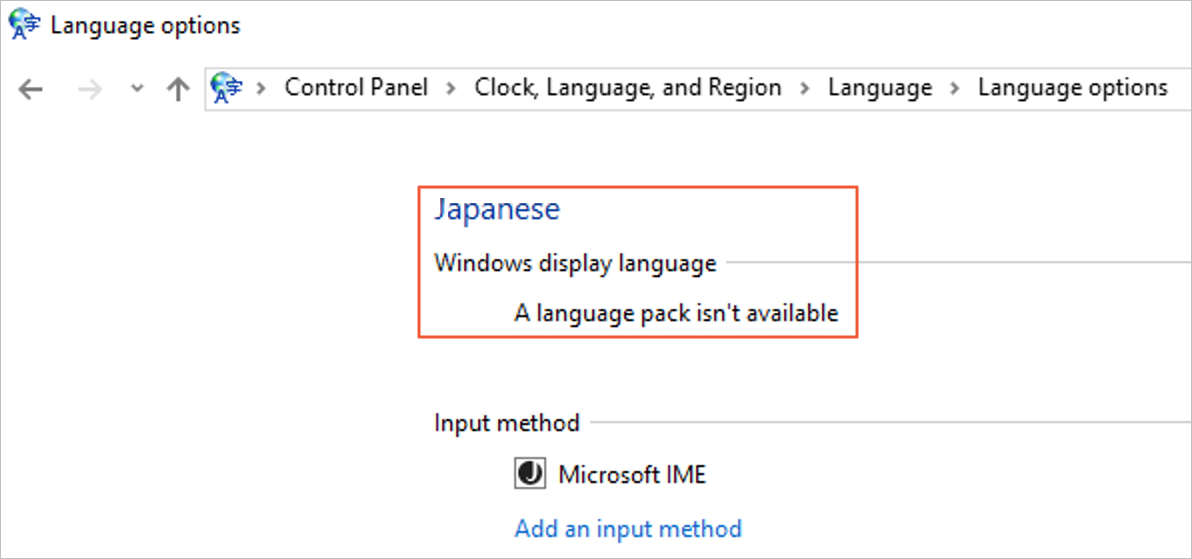Click "A language pack isn't available" text
This screenshot has height=559, width=1192.
677,313
